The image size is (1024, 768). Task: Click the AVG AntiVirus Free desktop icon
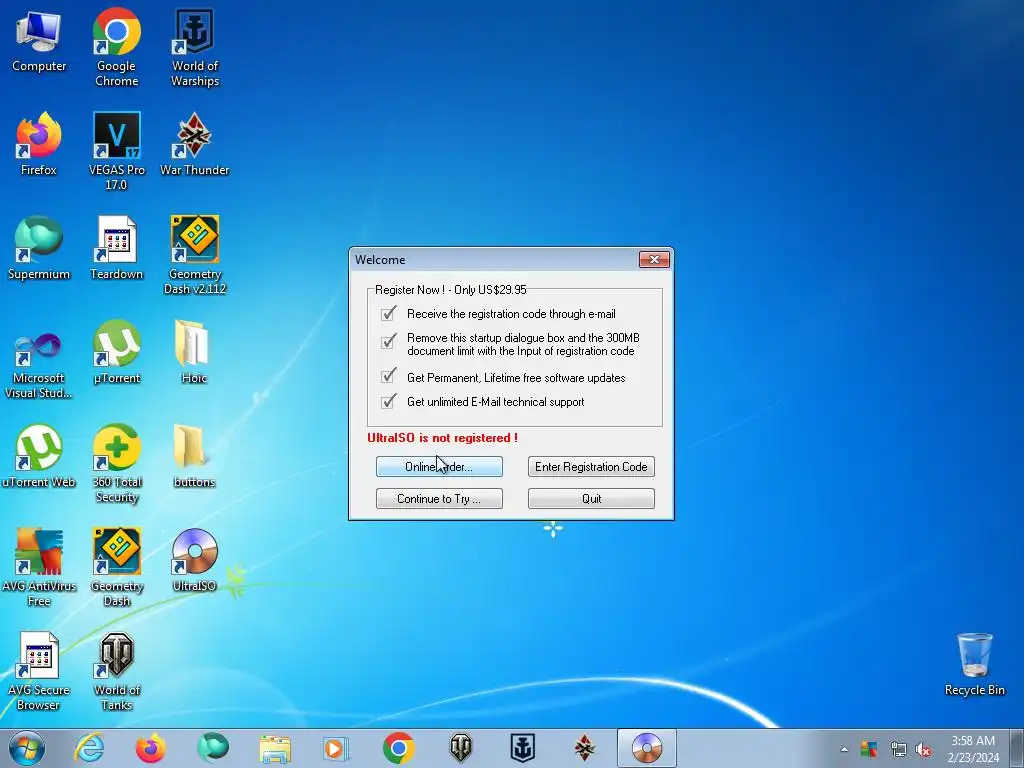click(x=39, y=568)
